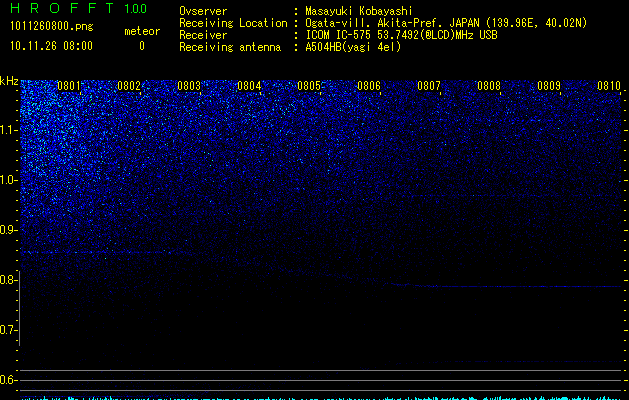Click the 0806 time marker
The width and height of the screenshot is (629, 400).
pos(369,86)
